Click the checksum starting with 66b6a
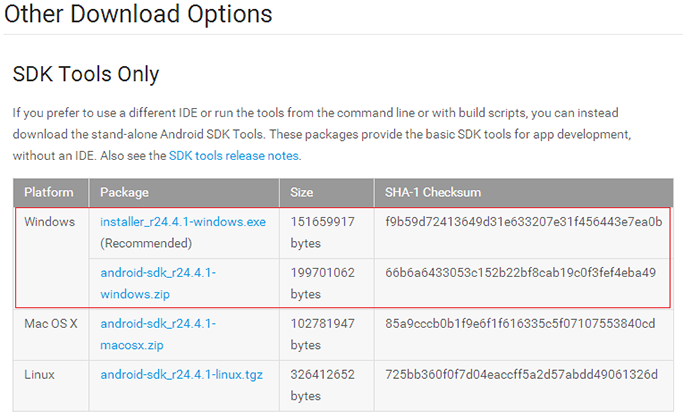Image resolution: width=700 pixels, height=418 pixels. click(520, 272)
